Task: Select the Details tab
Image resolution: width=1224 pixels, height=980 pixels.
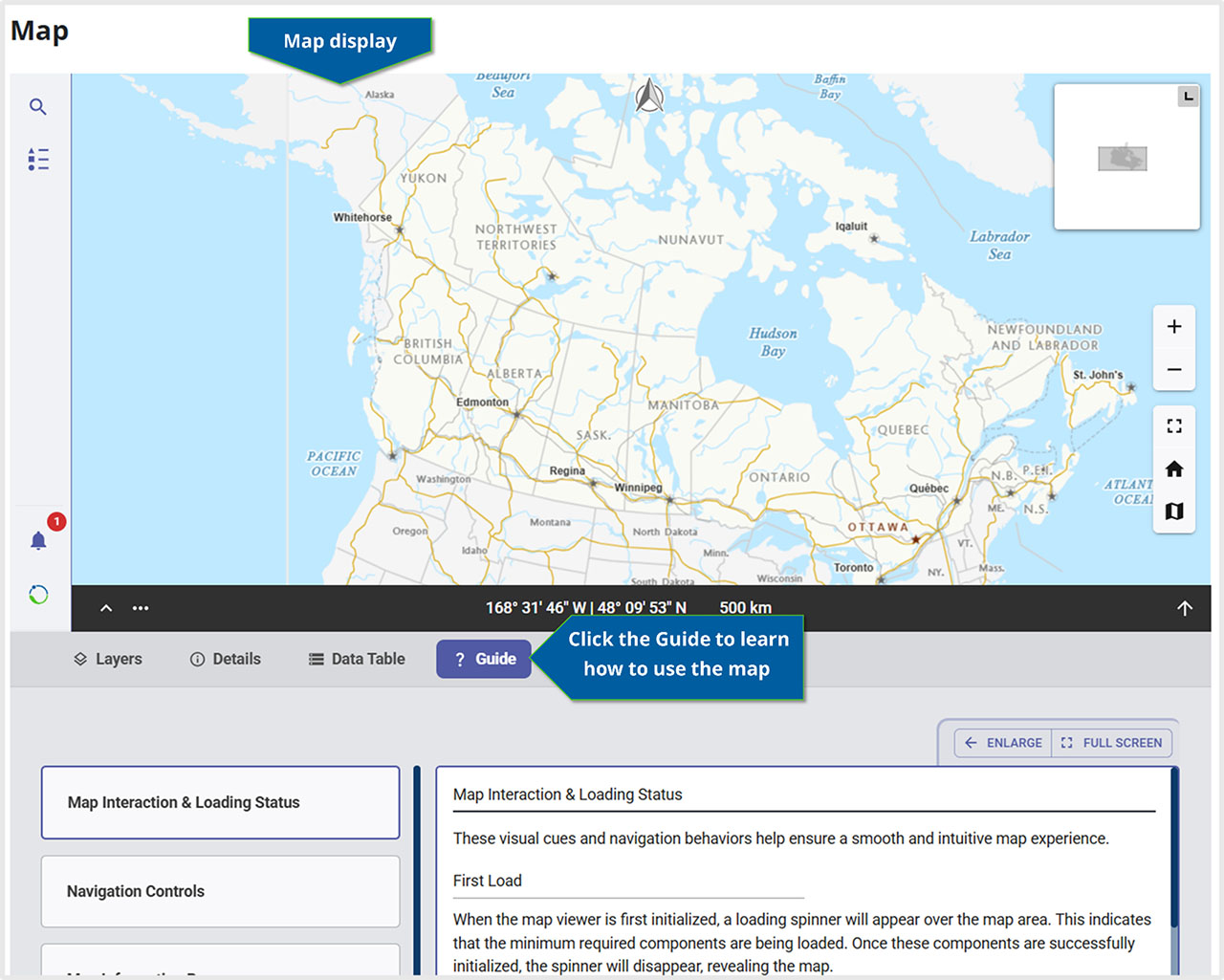Action: tap(226, 659)
